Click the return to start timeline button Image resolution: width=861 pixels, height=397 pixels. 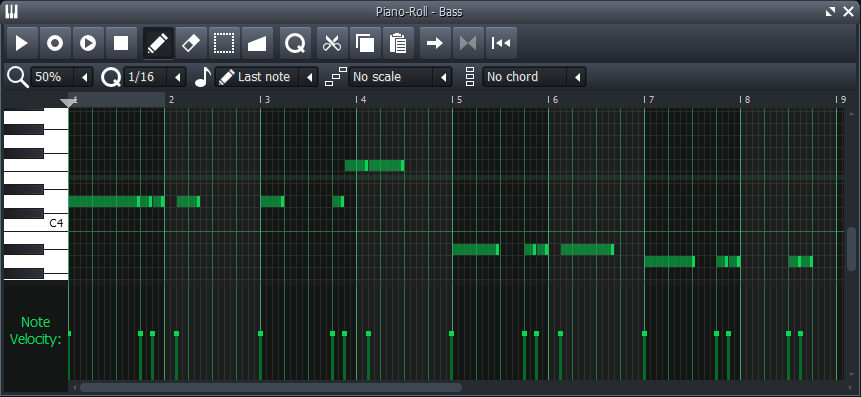tap(501, 43)
